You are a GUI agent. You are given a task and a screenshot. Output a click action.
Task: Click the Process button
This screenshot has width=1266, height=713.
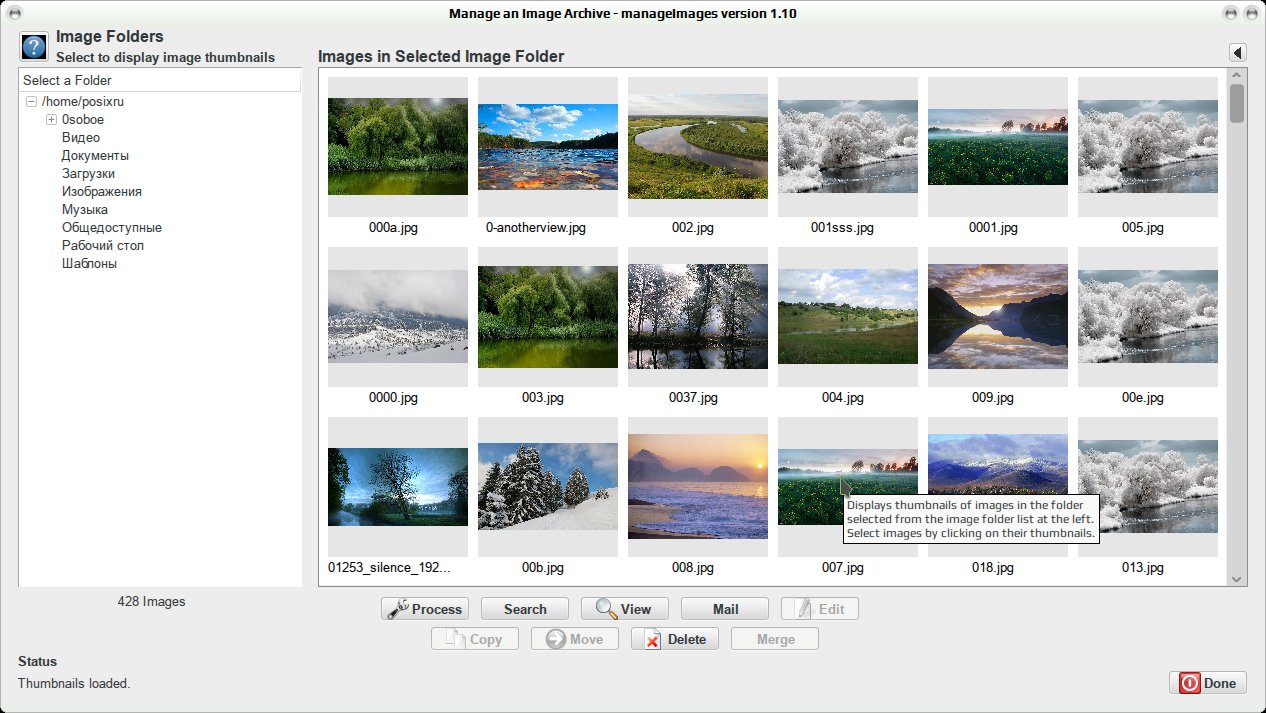coord(425,609)
